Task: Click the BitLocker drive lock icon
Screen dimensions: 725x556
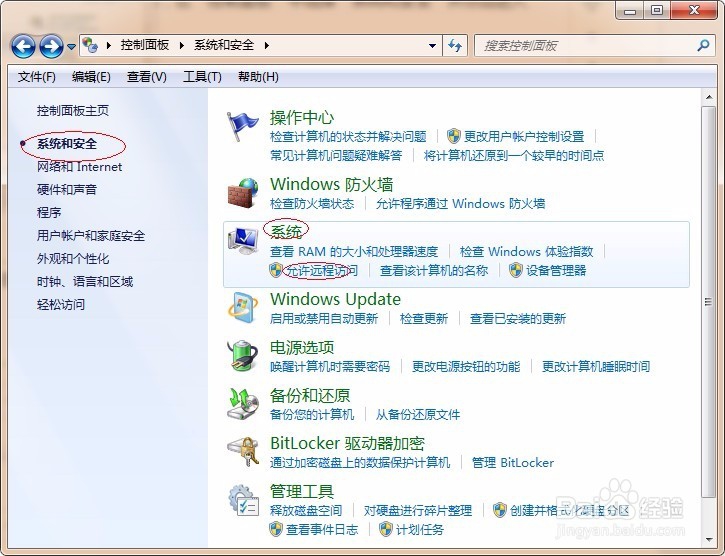Action: [243, 452]
